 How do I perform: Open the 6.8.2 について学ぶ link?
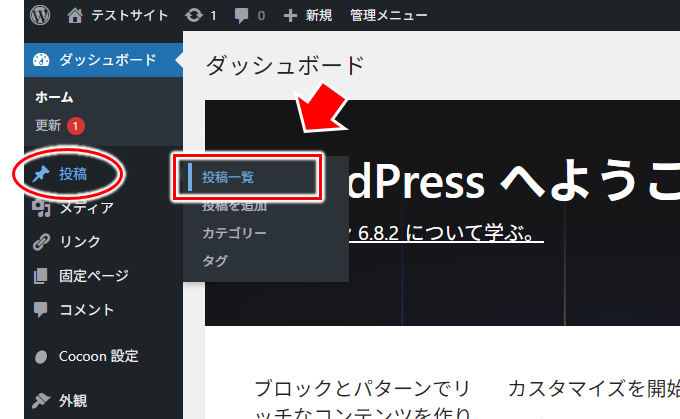(x=447, y=233)
